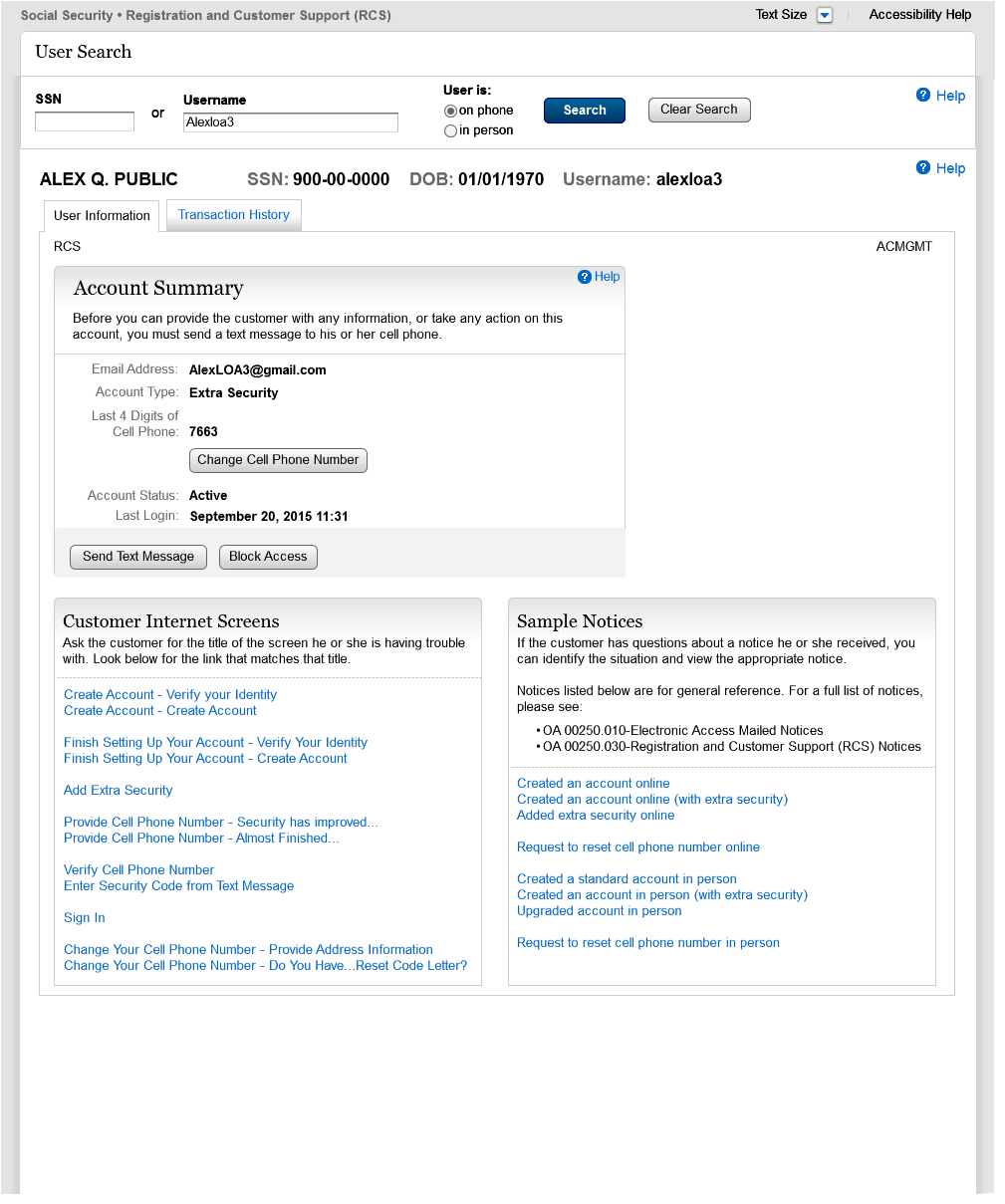
Task: Click the Block Access button
Action: point(268,557)
